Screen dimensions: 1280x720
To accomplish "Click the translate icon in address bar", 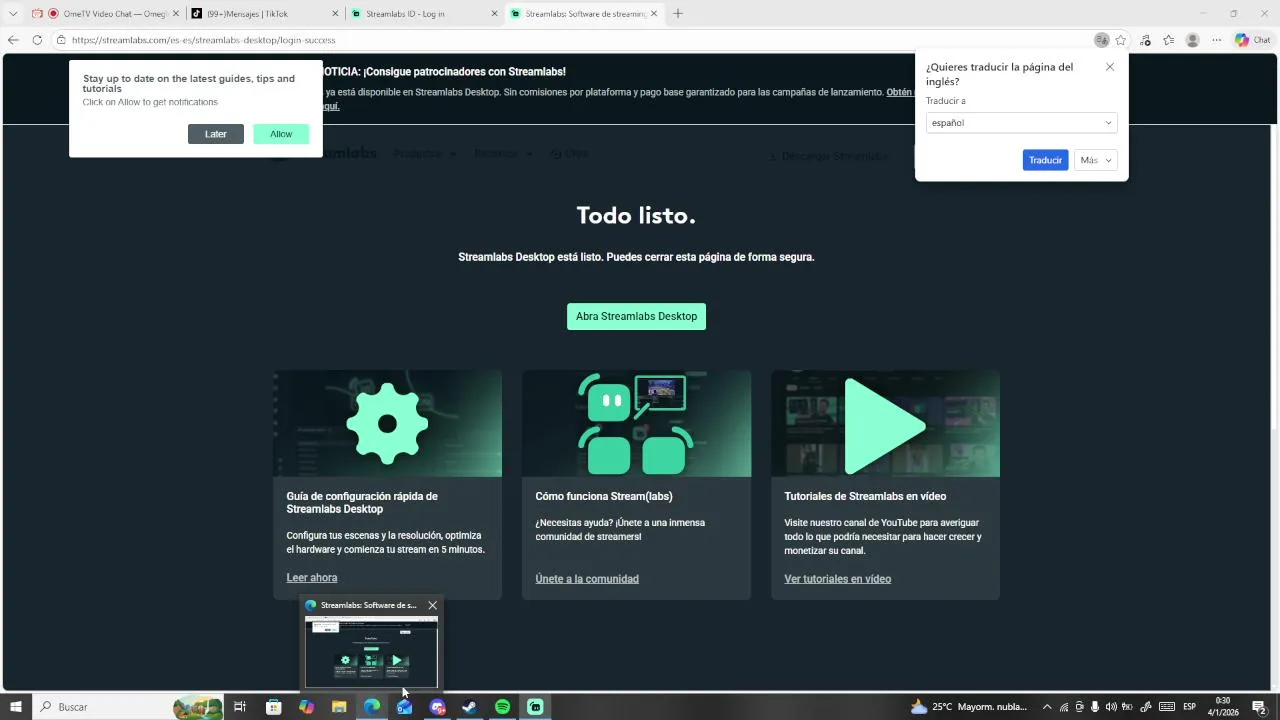I will [1101, 40].
